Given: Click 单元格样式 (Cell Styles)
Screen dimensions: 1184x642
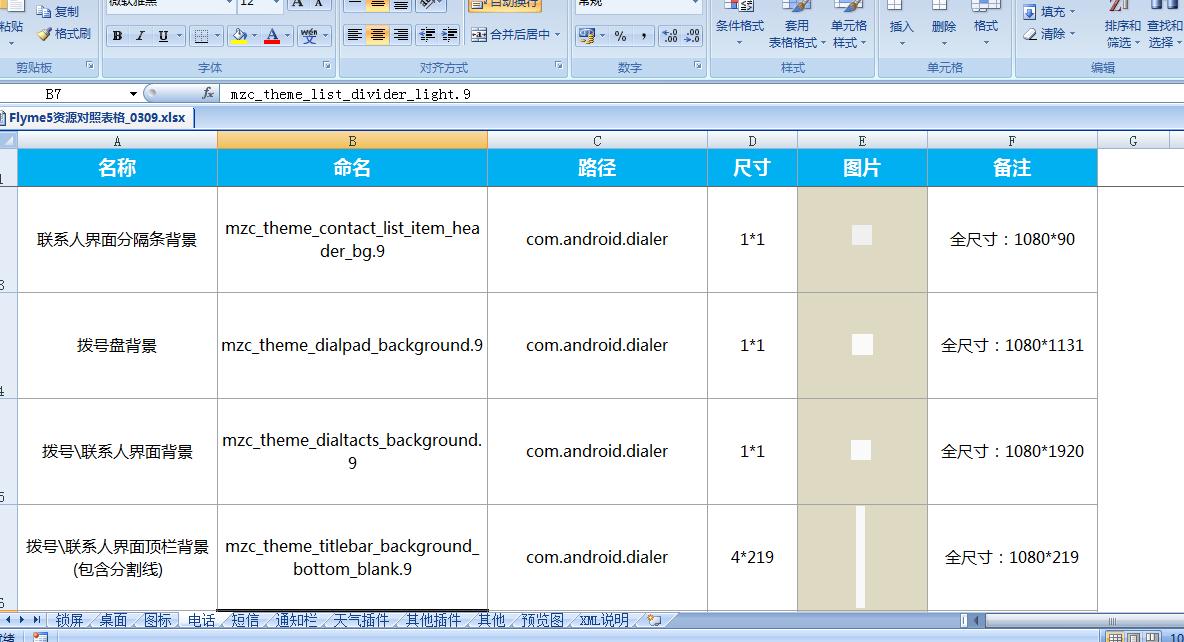Looking at the screenshot, I should (x=849, y=30).
